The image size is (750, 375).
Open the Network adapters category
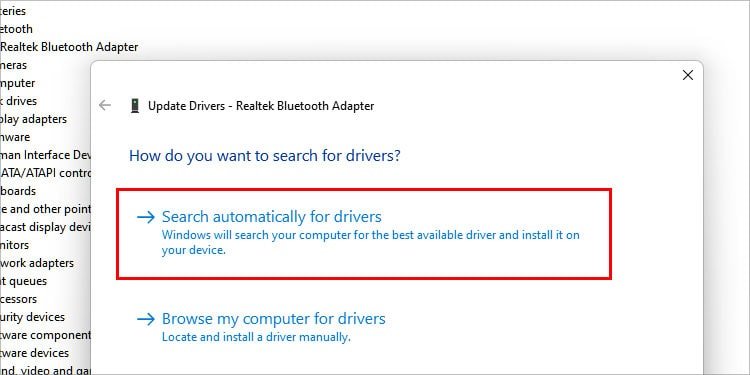(x=37, y=263)
